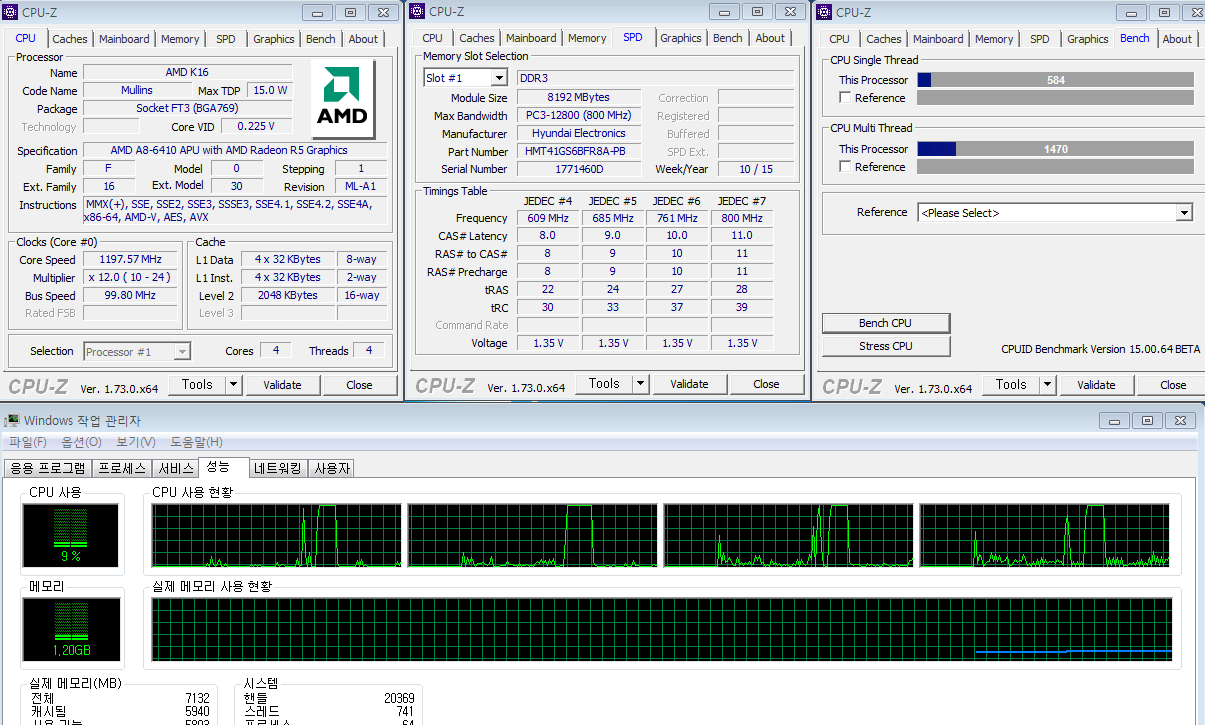Click Task Manager icon in its title bar
Image resolution: width=1205 pixels, height=725 pixels.
coord(13,421)
